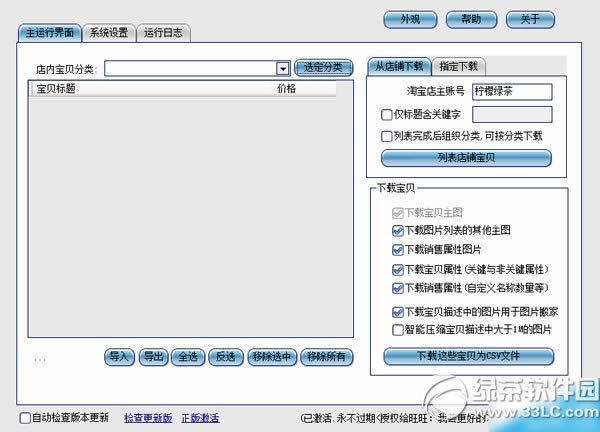Click the 导出 export button
Image resolution: width=600 pixels, height=432 pixels.
tap(153, 357)
